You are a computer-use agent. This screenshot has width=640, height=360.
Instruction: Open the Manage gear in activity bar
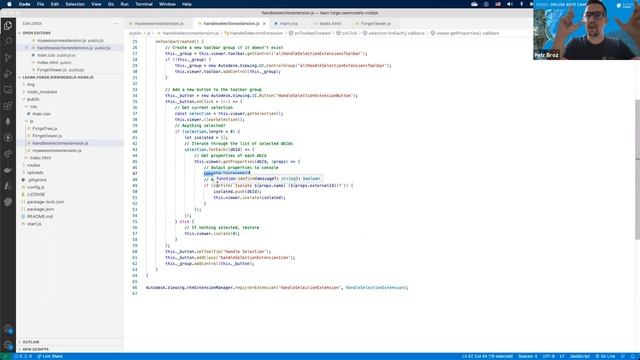coord(8,345)
